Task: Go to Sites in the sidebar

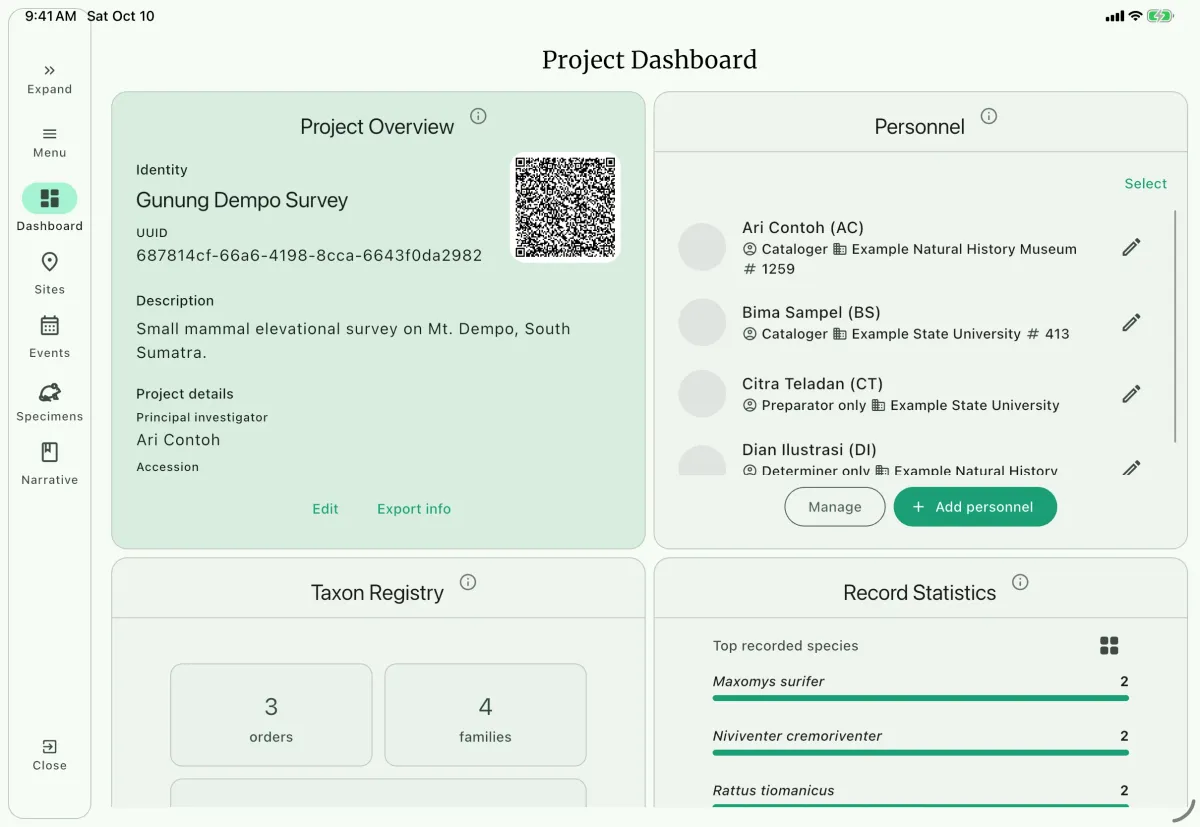Action: pos(49,273)
